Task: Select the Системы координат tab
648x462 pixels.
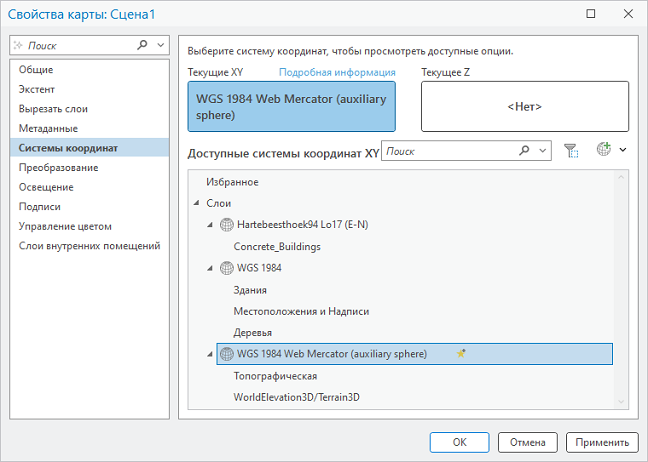Action: [89, 148]
